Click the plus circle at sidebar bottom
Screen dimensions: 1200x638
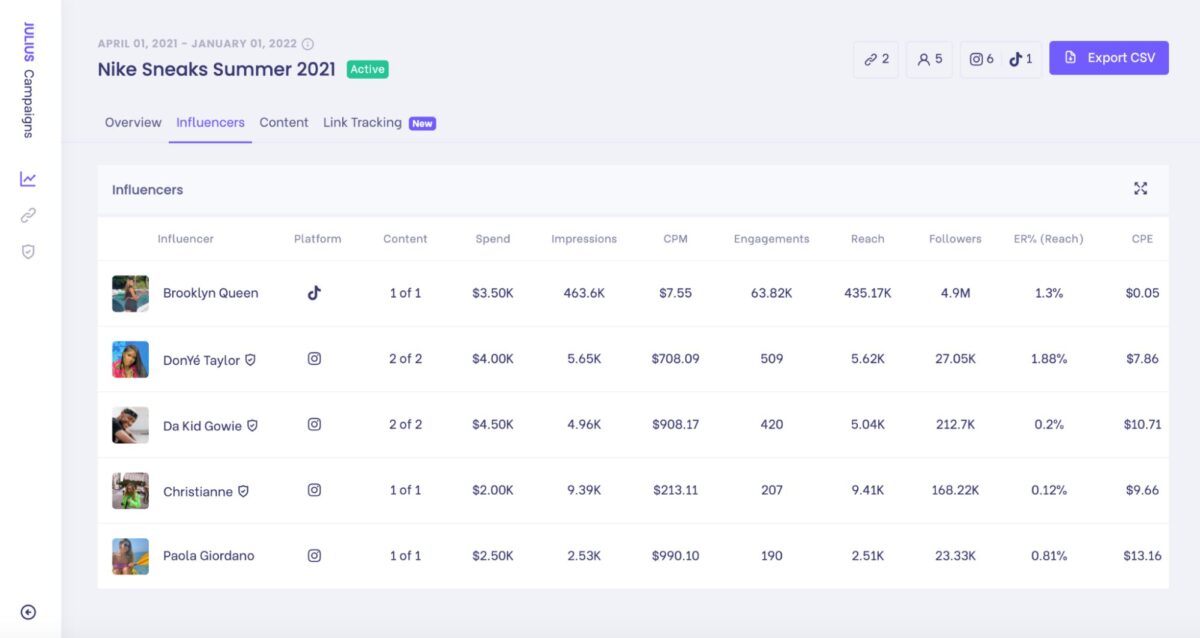tap(28, 611)
